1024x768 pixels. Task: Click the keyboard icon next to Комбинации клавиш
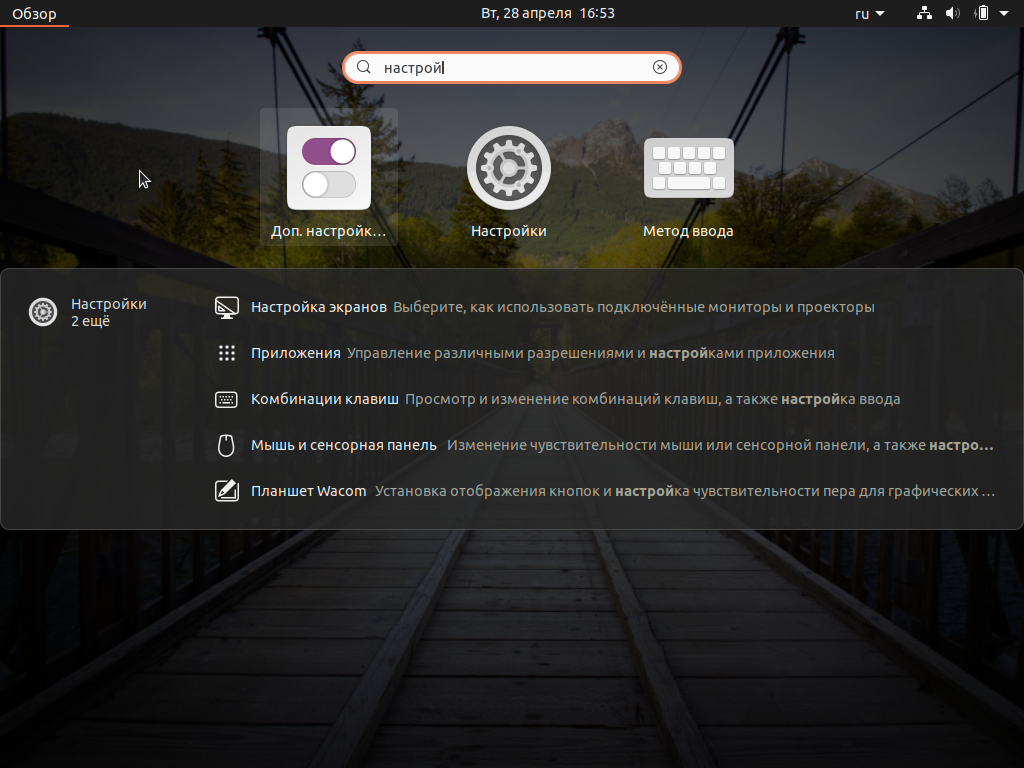(227, 399)
